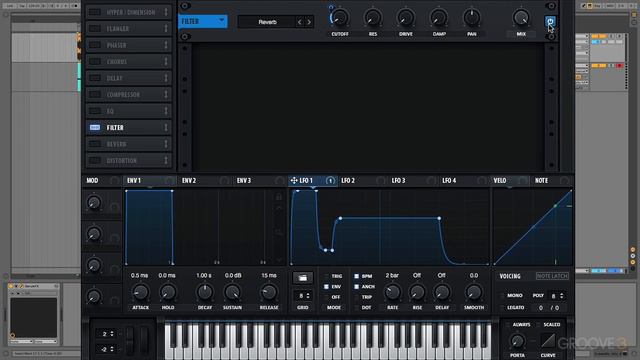
Task: Click the Reverb reorder handle
Action: 166,144
